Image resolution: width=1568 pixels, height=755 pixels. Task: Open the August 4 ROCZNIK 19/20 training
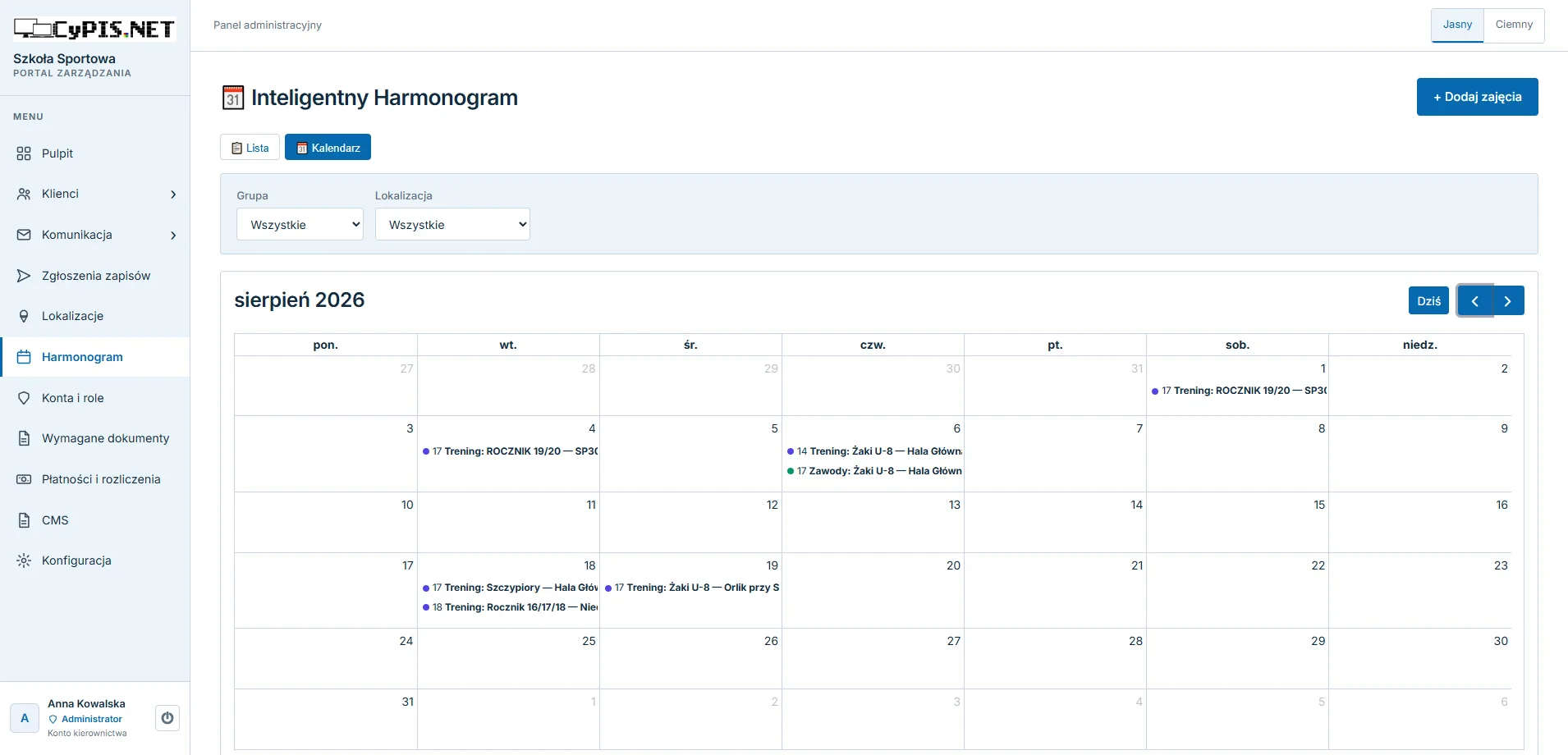[509, 451]
